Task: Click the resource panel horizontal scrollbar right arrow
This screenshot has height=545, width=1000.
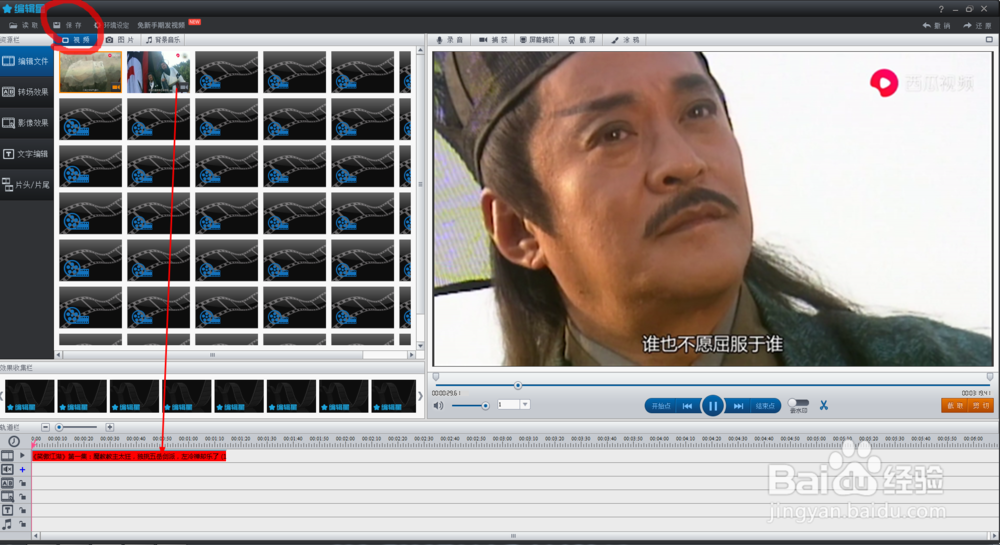Action: pos(411,355)
